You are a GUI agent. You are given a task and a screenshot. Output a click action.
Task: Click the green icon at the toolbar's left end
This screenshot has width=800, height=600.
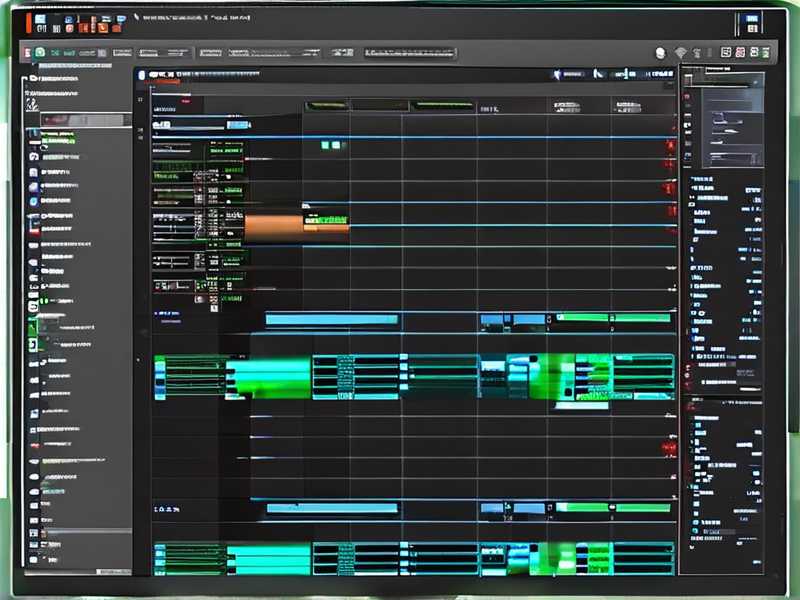tap(39, 52)
